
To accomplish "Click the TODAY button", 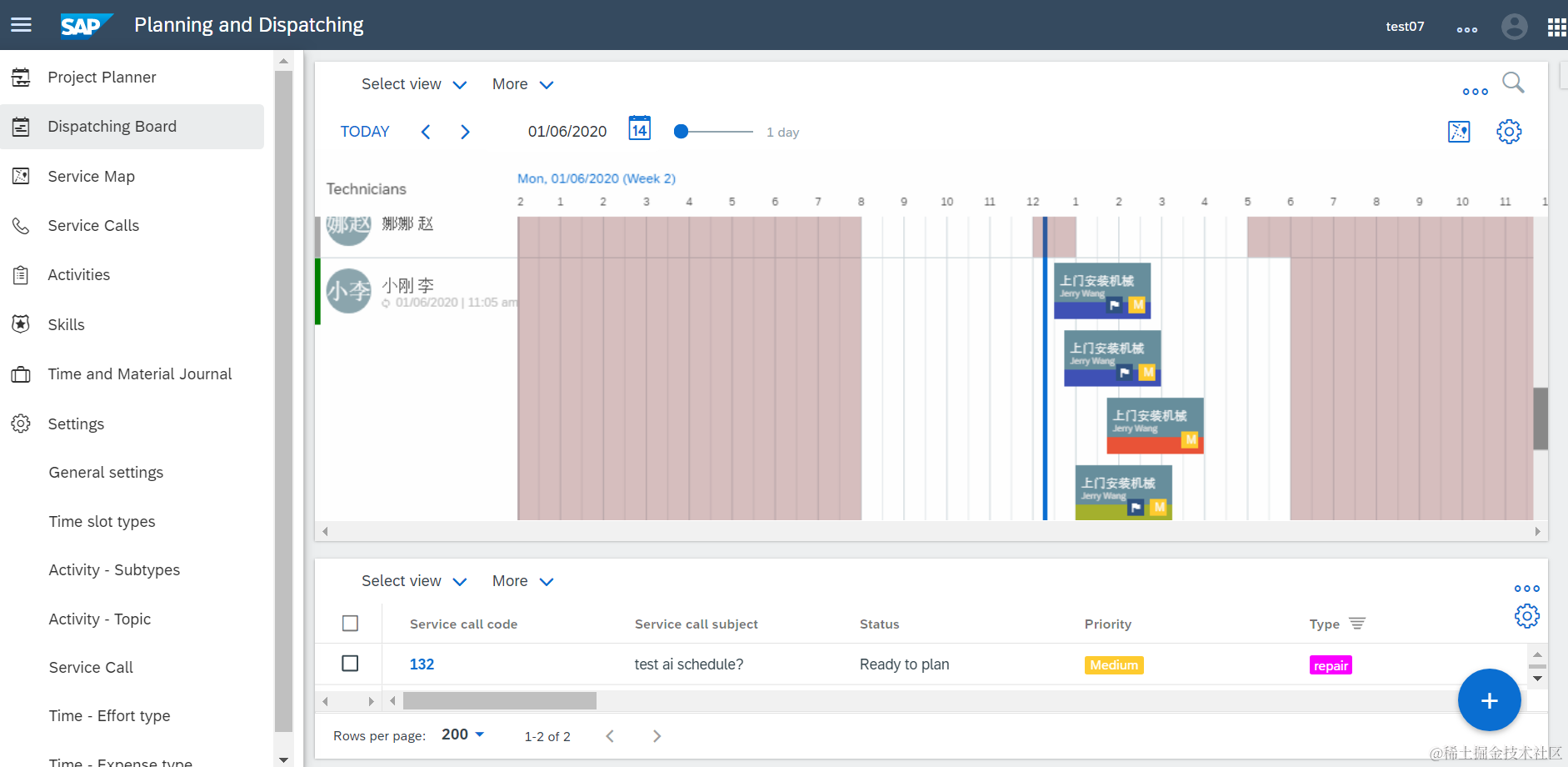I will [x=365, y=132].
